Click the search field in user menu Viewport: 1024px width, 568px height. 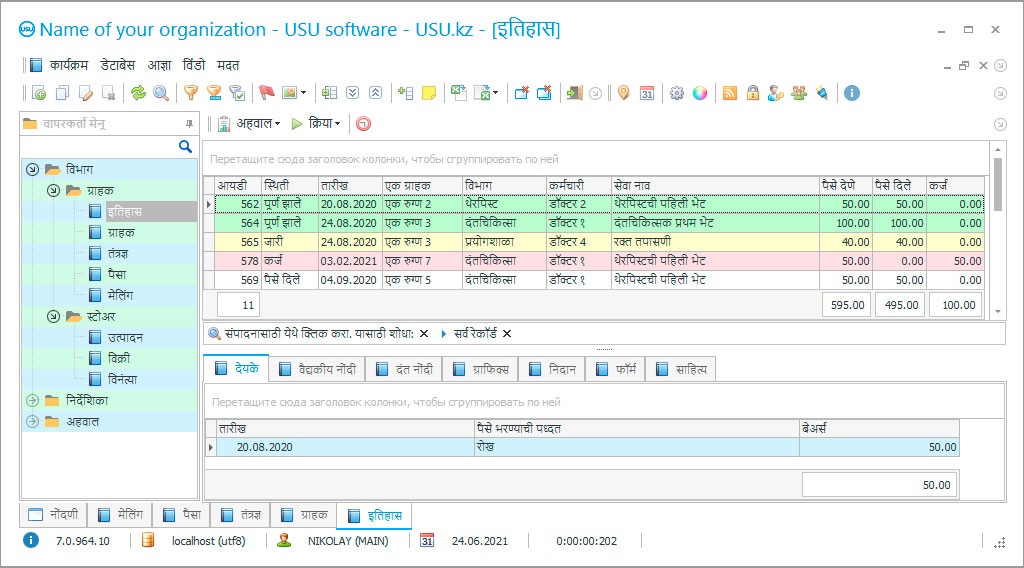tap(100, 146)
